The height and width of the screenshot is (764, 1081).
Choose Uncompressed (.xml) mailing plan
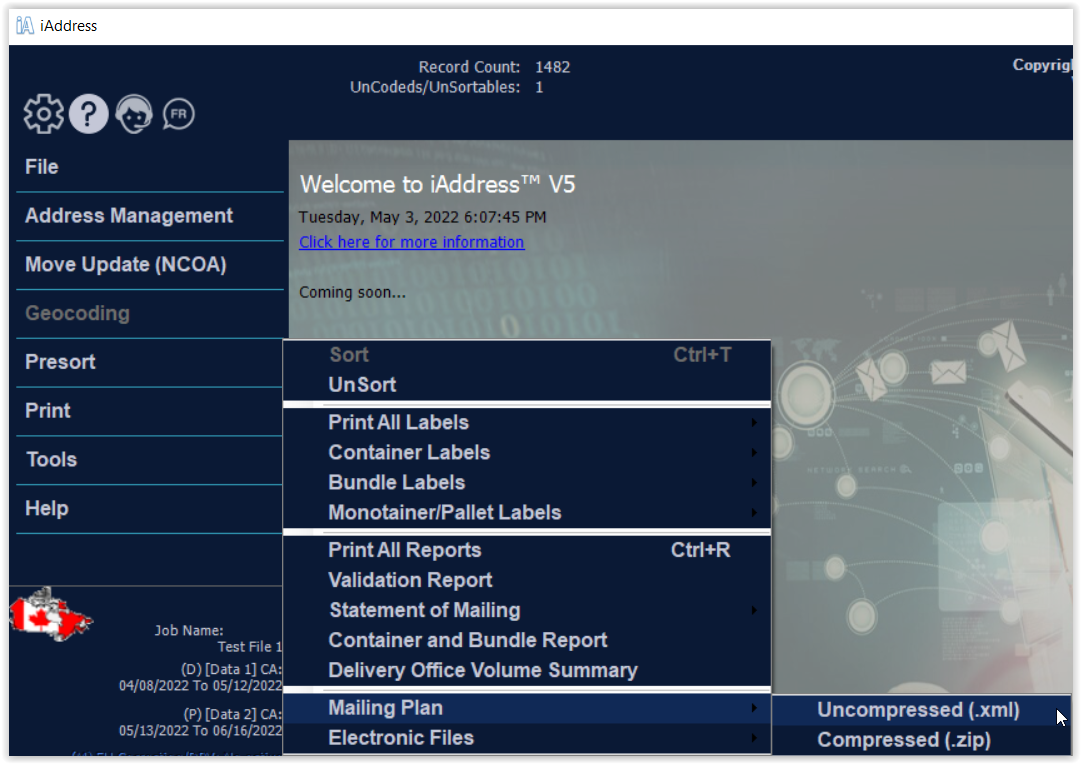[x=921, y=710]
